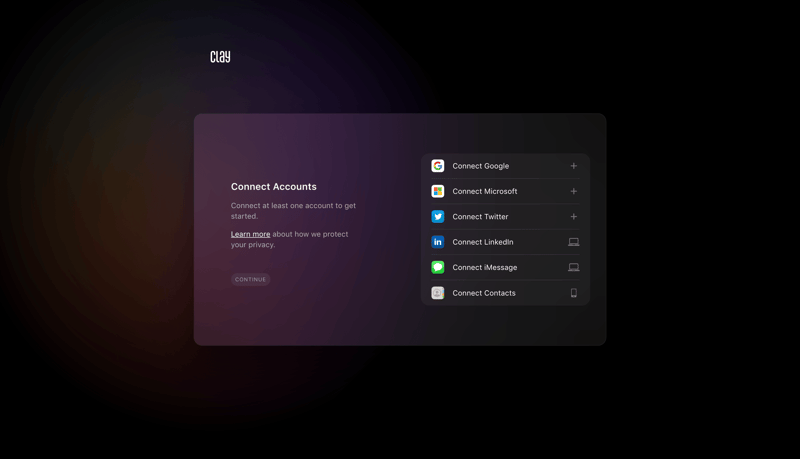The height and width of the screenshot is (459, 800).
Task: Add Microsoft account with plus icon
Action: click(573, 191)
